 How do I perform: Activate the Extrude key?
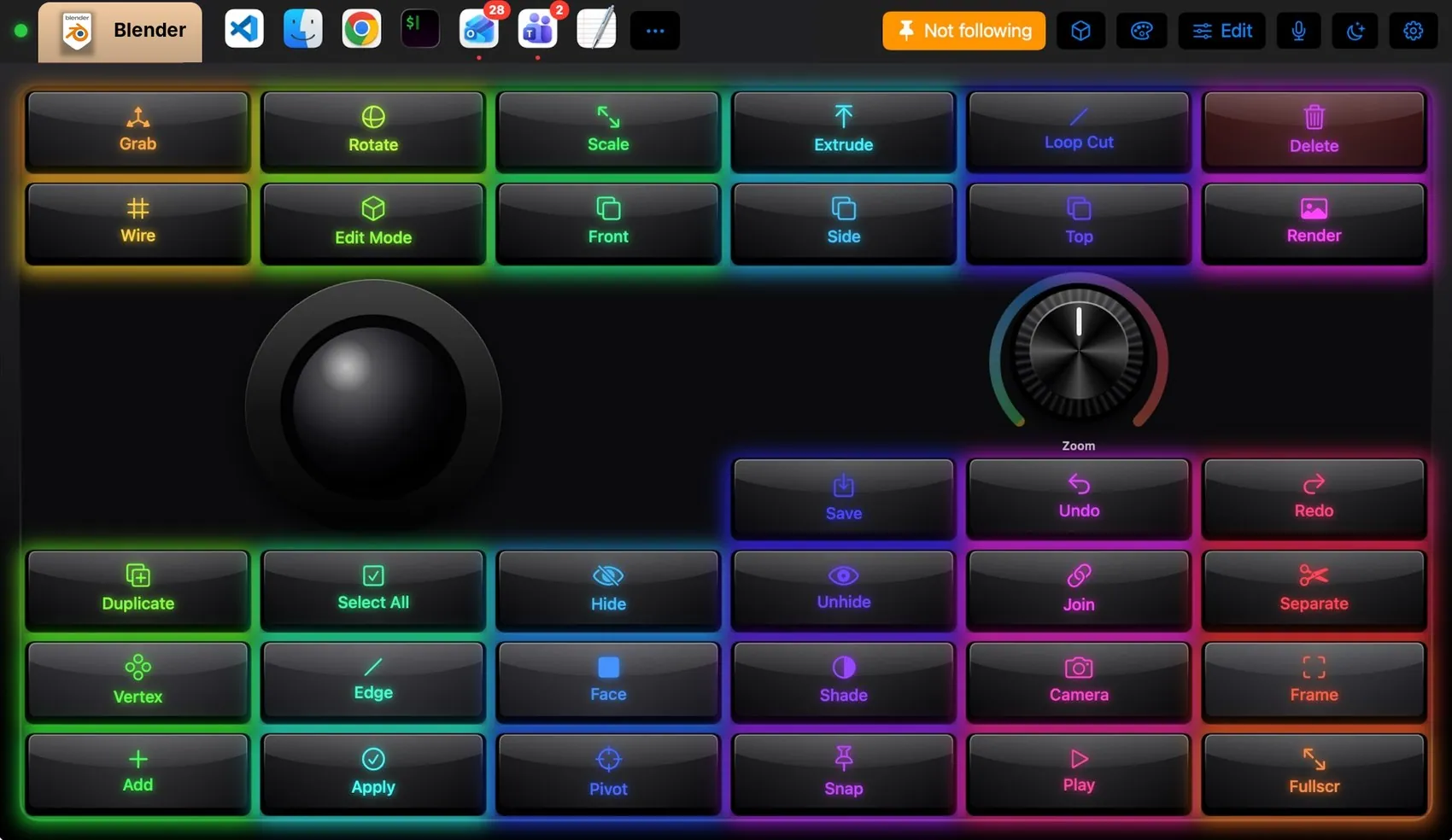(x=843, y=131)
